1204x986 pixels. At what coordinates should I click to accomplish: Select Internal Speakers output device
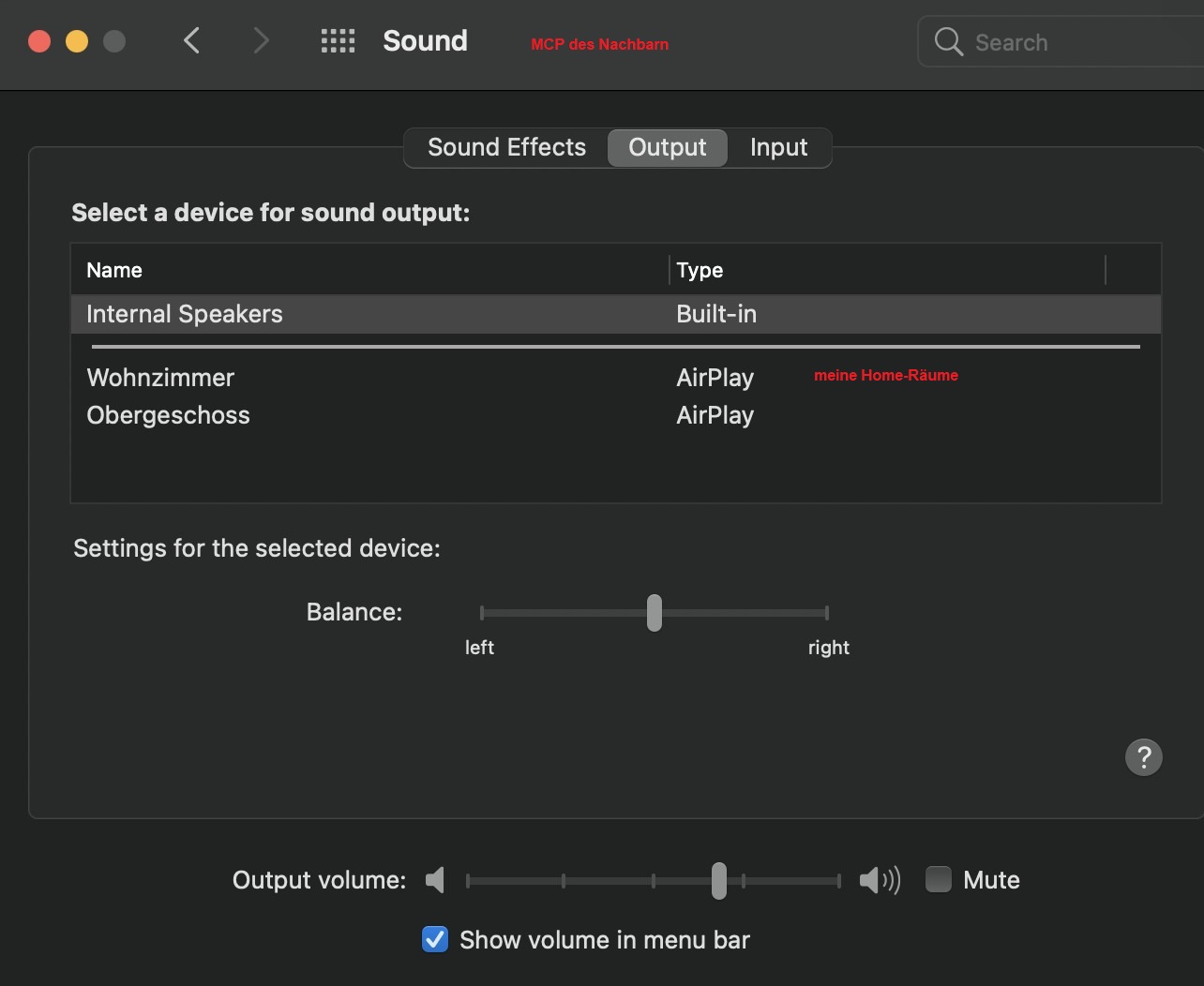tap(185, 314)
